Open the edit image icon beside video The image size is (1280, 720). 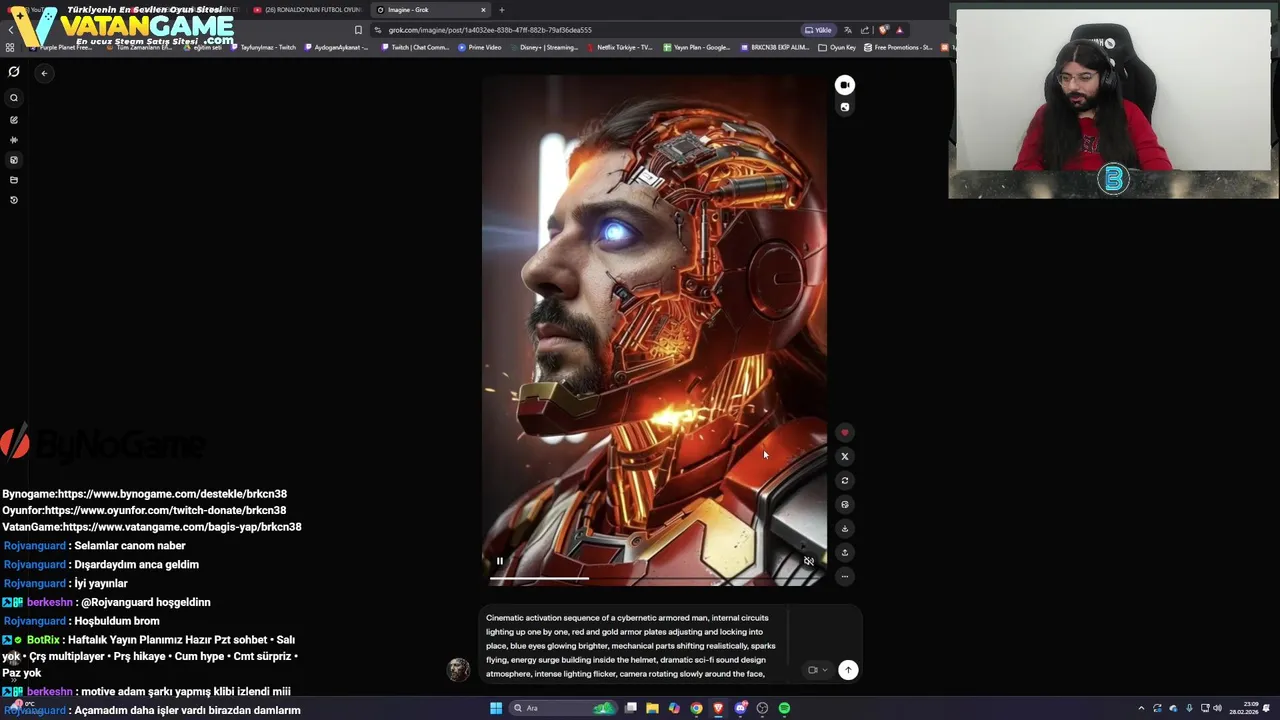[x=845, y=505]
